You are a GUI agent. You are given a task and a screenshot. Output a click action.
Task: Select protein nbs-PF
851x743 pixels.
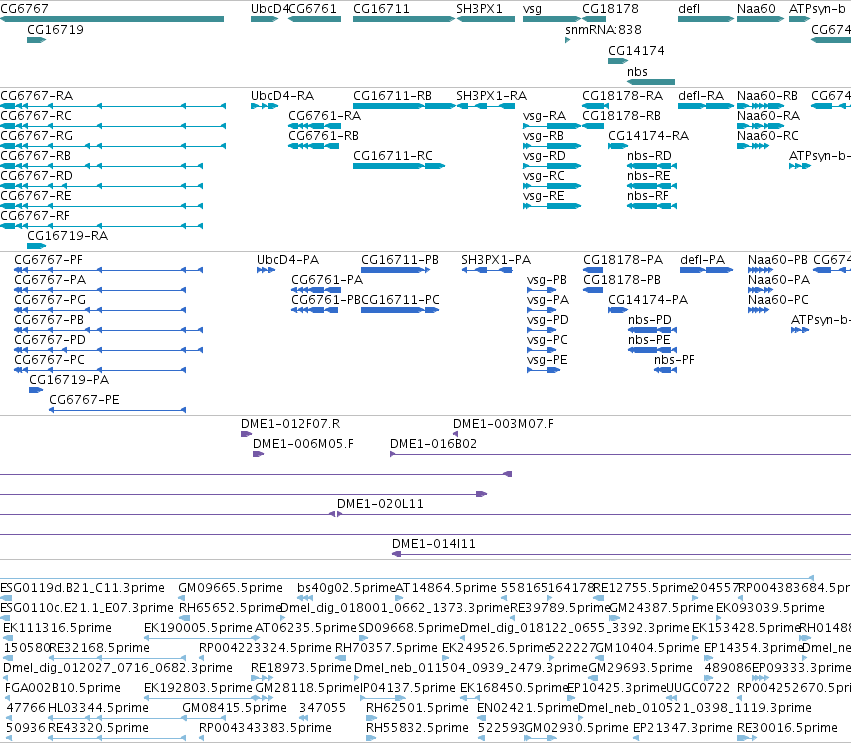click(x=665, y=370)
